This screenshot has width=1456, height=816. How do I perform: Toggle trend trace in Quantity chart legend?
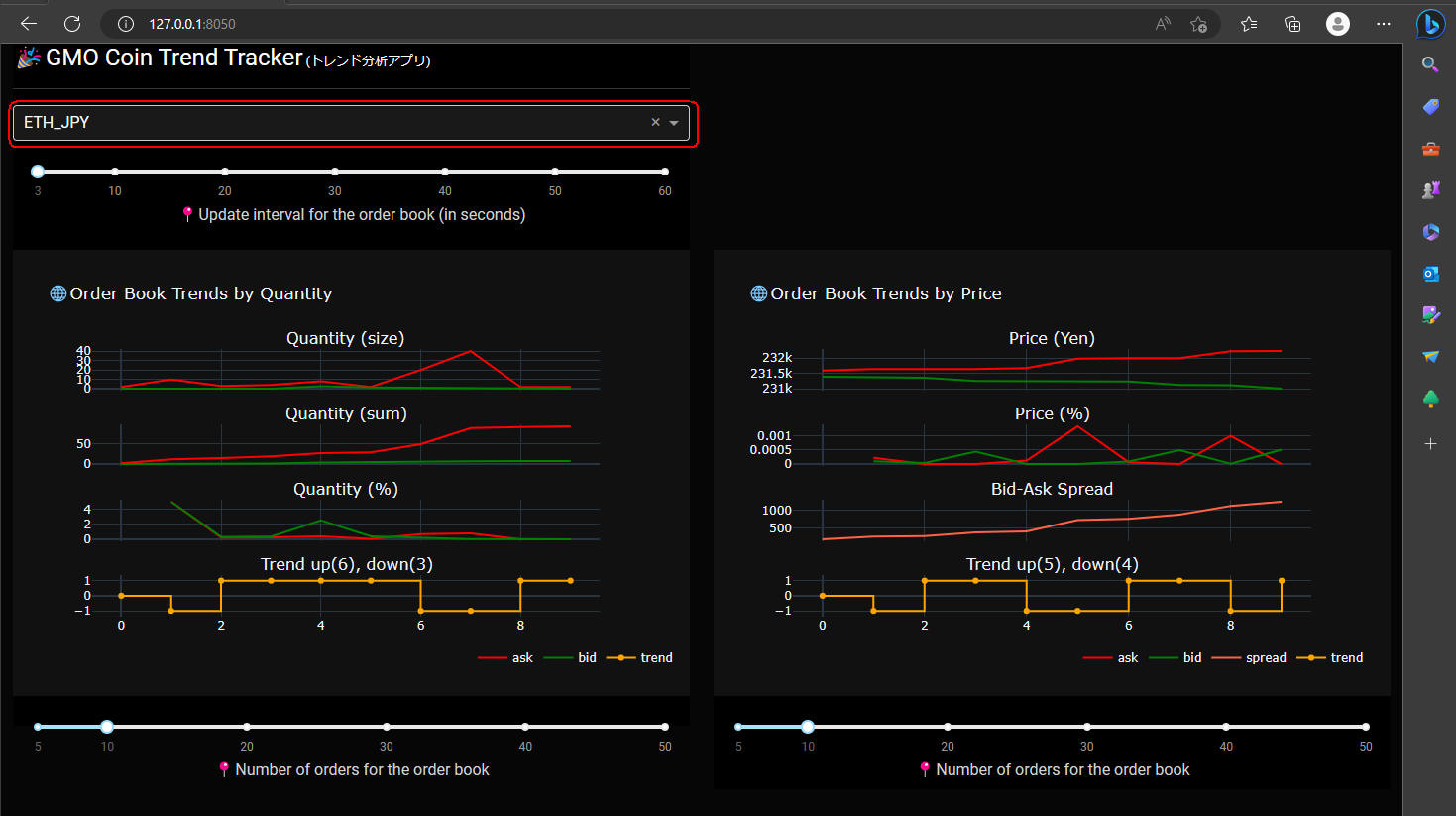tap(639, 657)
